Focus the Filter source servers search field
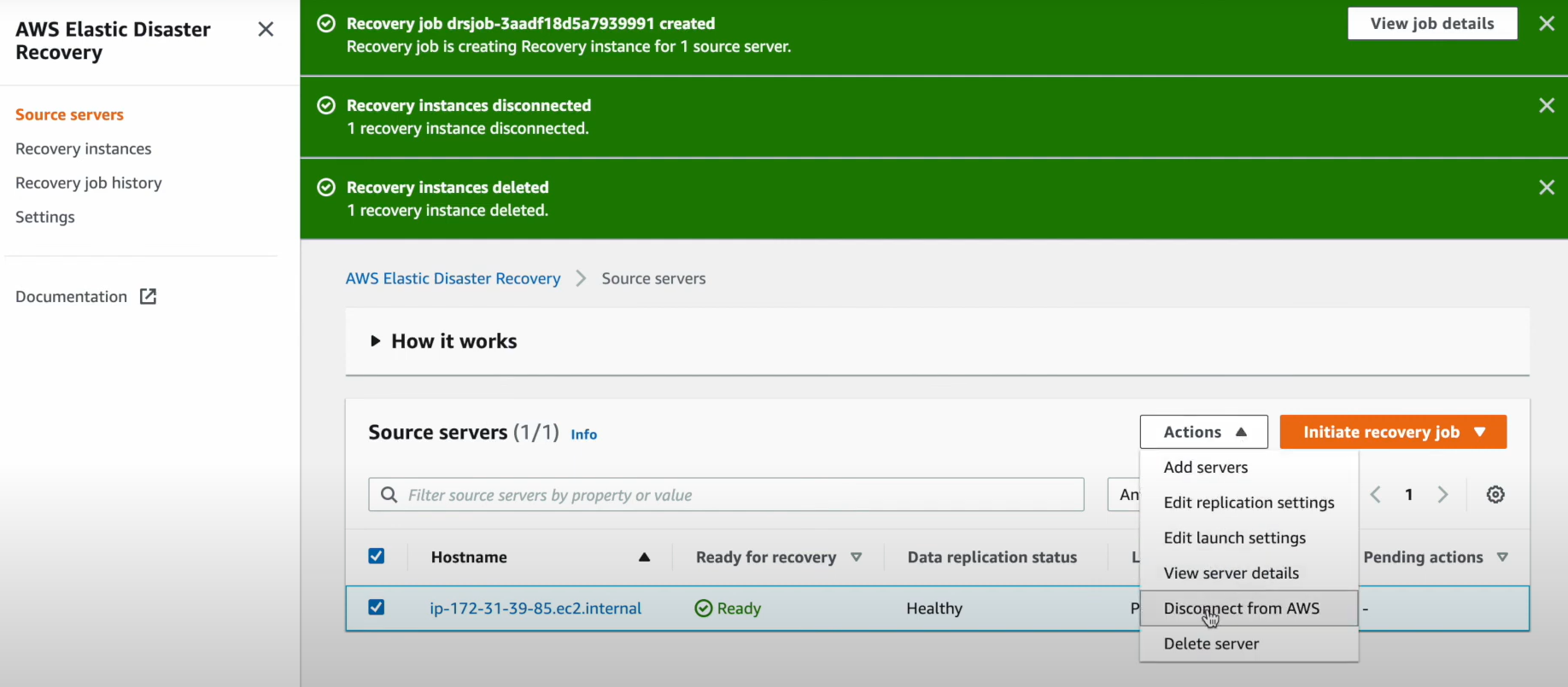1568x687 pixels. [726, 495]
